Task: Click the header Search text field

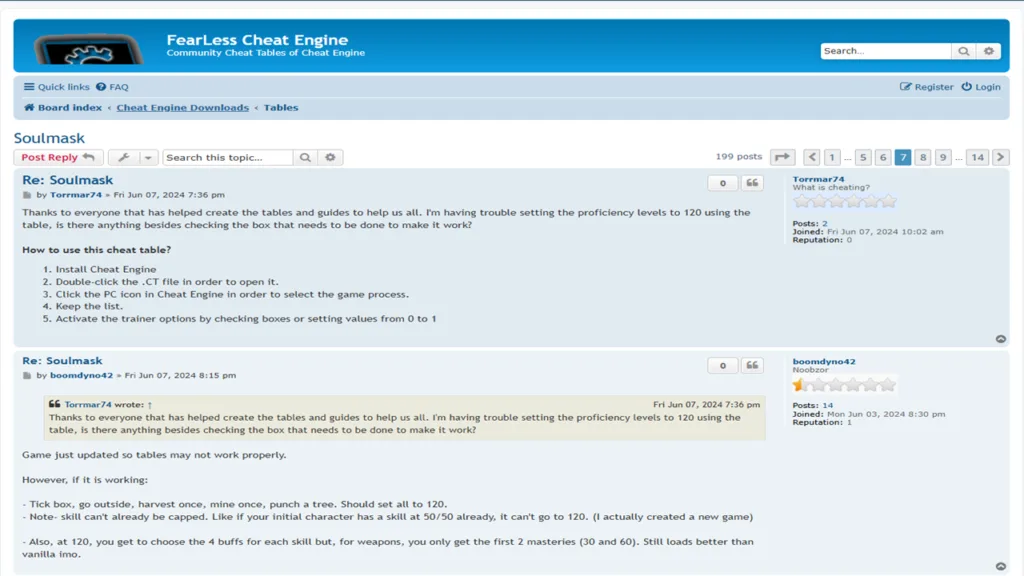Action: 886,51
